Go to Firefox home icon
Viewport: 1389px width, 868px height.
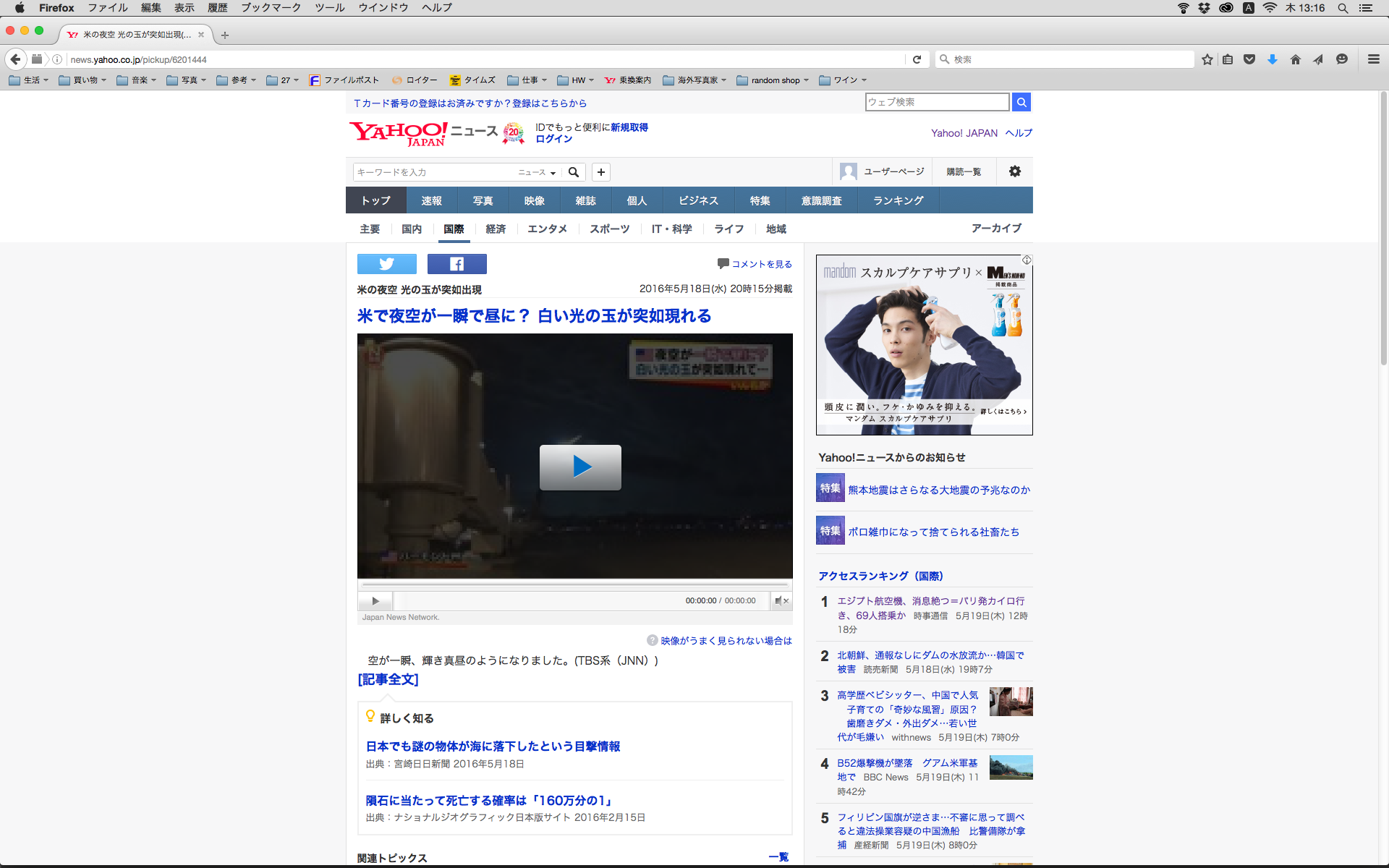click(x=1295, y=59)
